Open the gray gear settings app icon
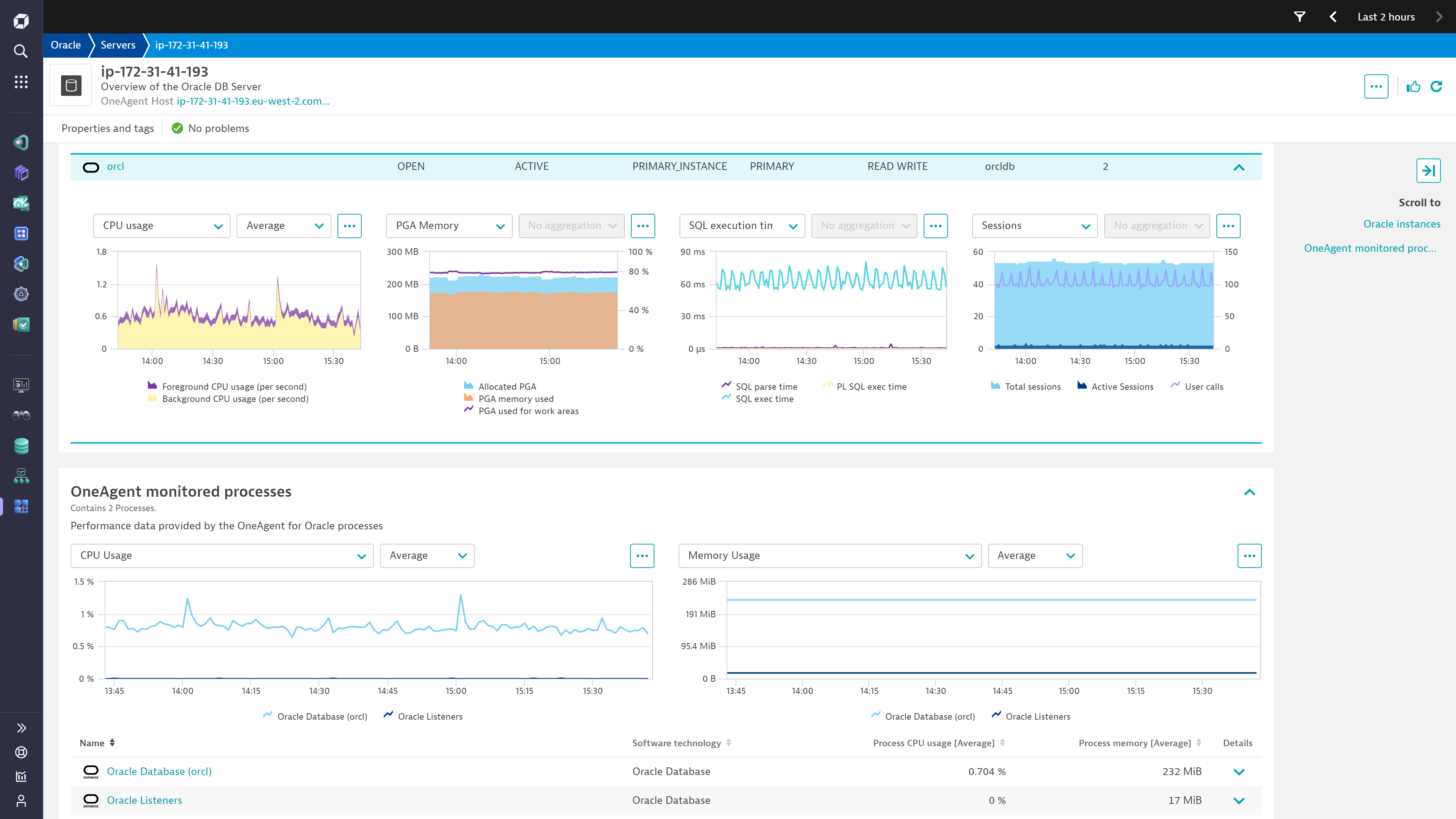Viewport: 1456px width, 819px height. [x=21, y=294]
